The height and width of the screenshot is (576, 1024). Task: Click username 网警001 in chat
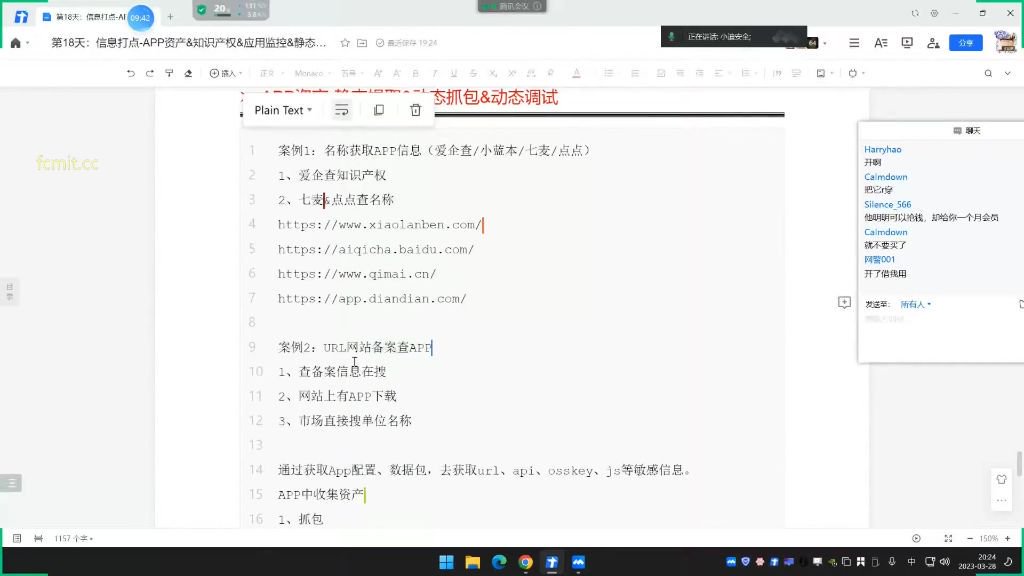pos(879,259)
